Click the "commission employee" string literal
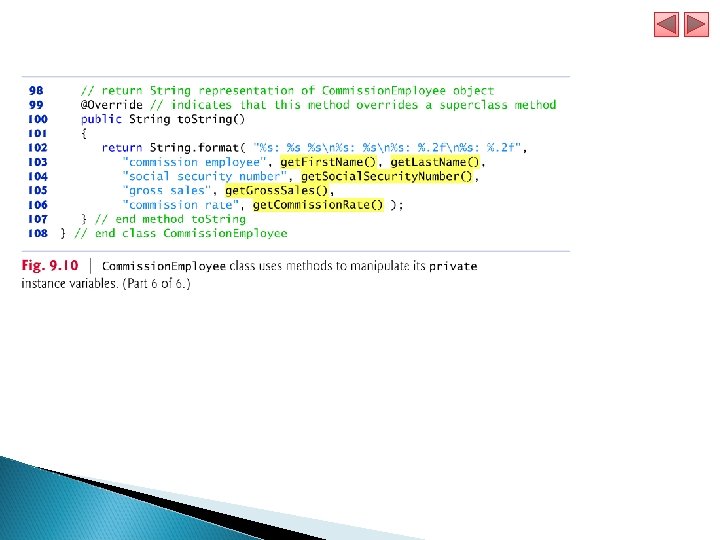 click(194, 162)
